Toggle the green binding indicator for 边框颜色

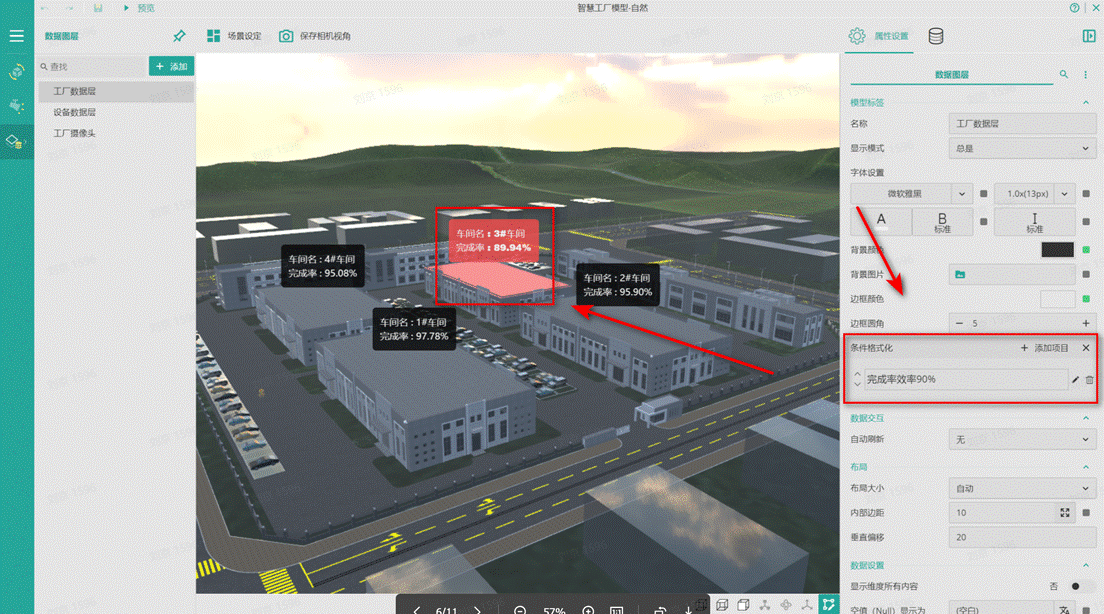pyautogui.click(x=1086, y=299)
